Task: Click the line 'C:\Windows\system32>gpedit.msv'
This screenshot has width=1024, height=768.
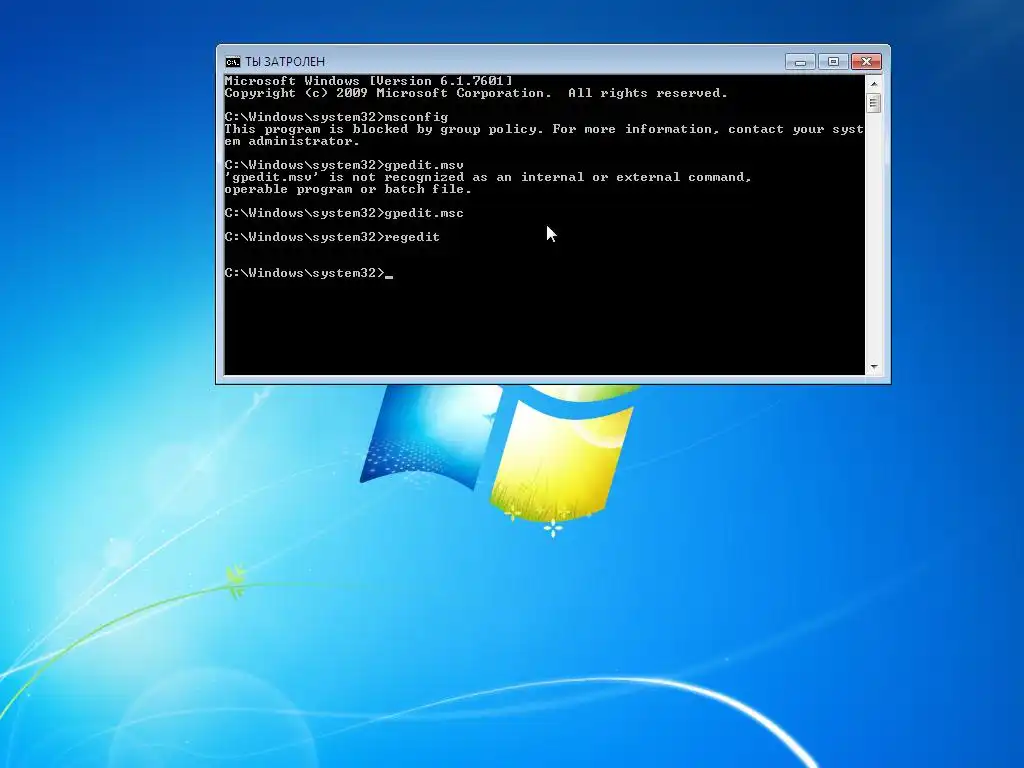Action: coord(344,165)
